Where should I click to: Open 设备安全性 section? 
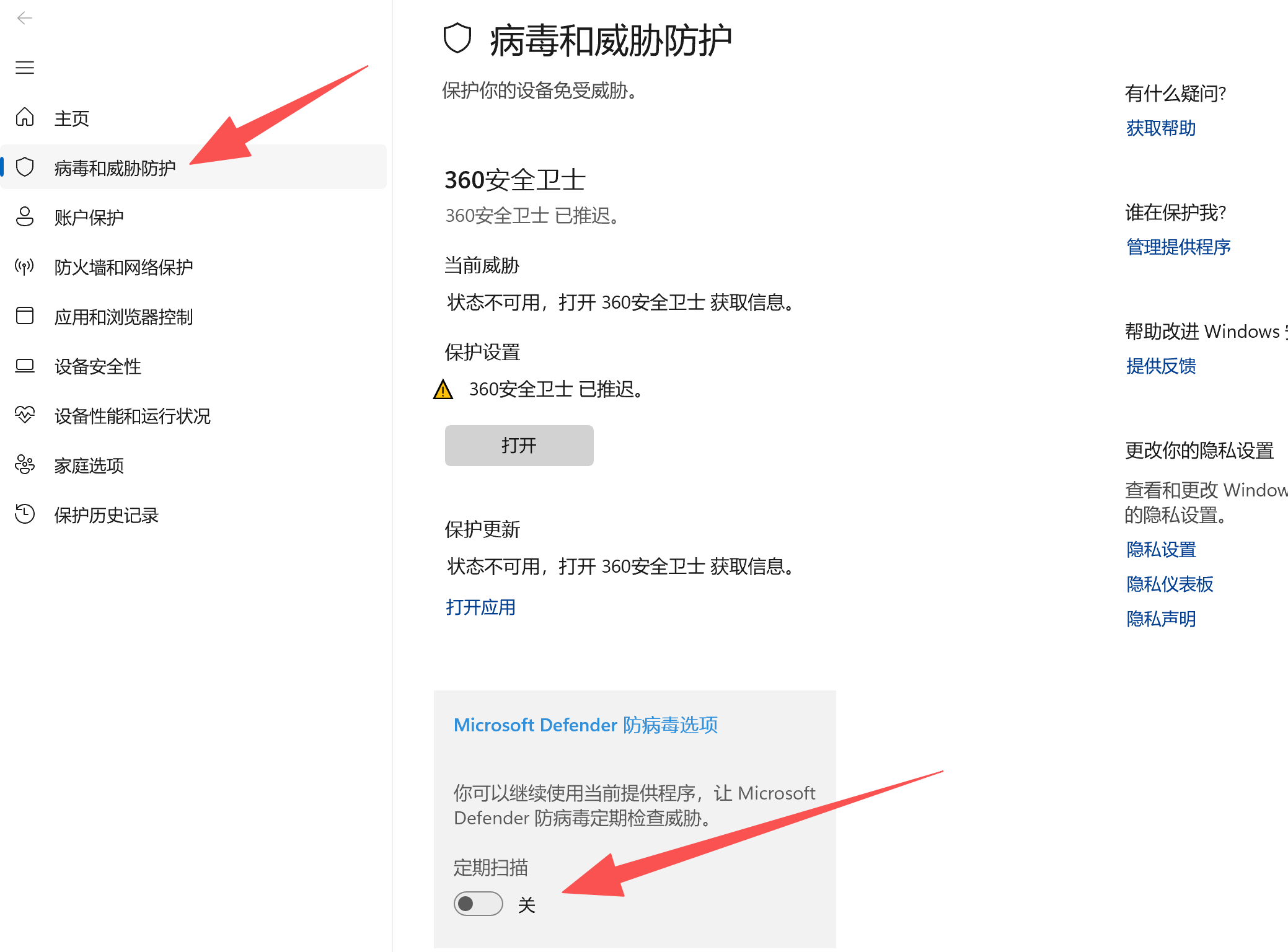click(x=193, y=366)
